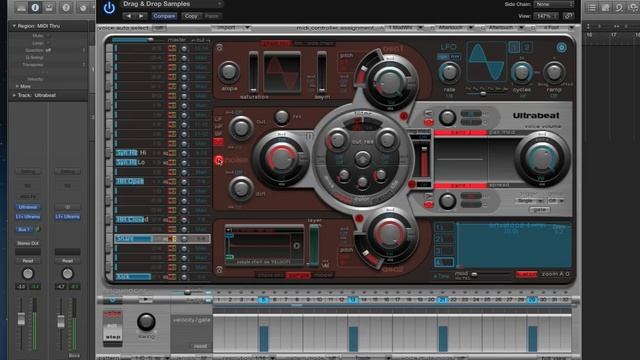Image resolution: width=640 pixels, height=360 pixels.
Task: Open the Drag & Drop Samples preset dropdown
Action: pyautogui.click(x=172, y=4)
